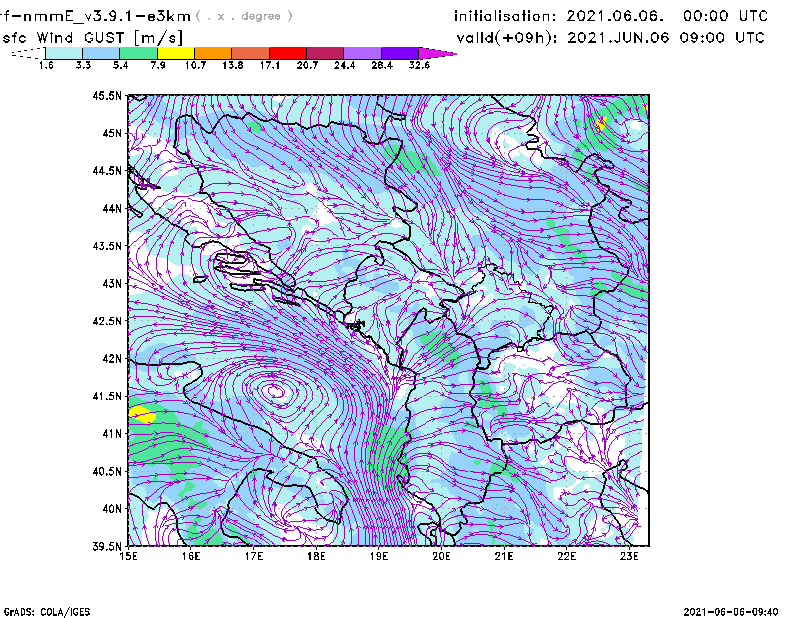Click the 17E longitude label
Screen dimensions: 800x618
coord(254,556)
